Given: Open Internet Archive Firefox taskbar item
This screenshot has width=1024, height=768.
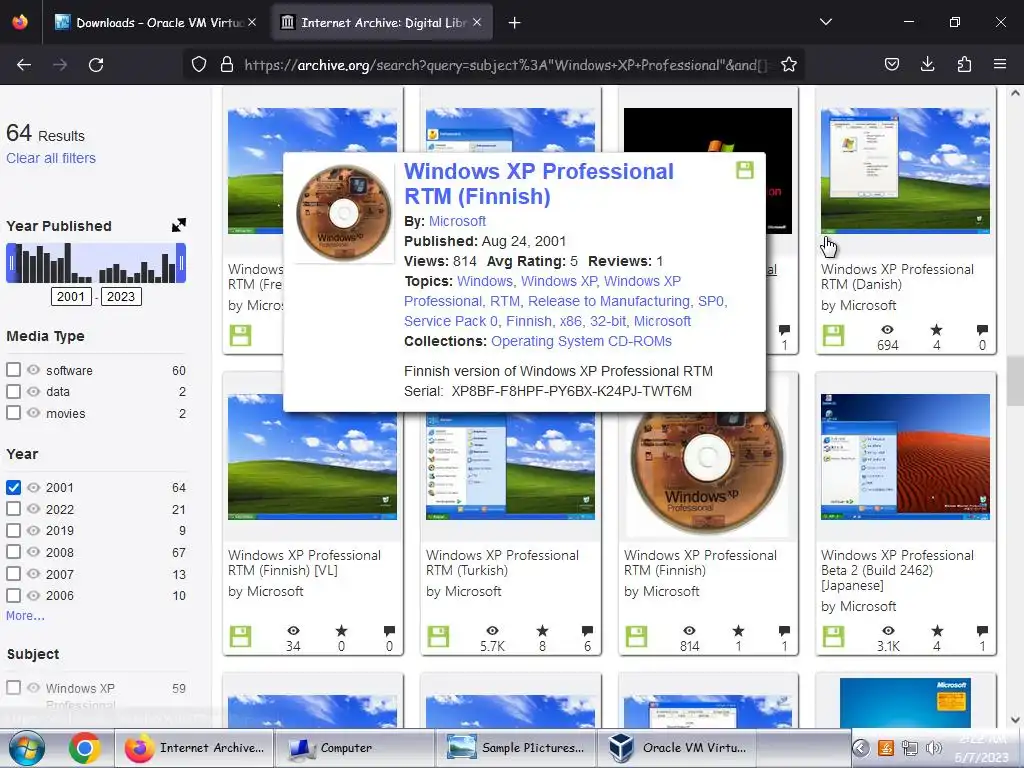Looking at the screenshot, I should [194, 748].
